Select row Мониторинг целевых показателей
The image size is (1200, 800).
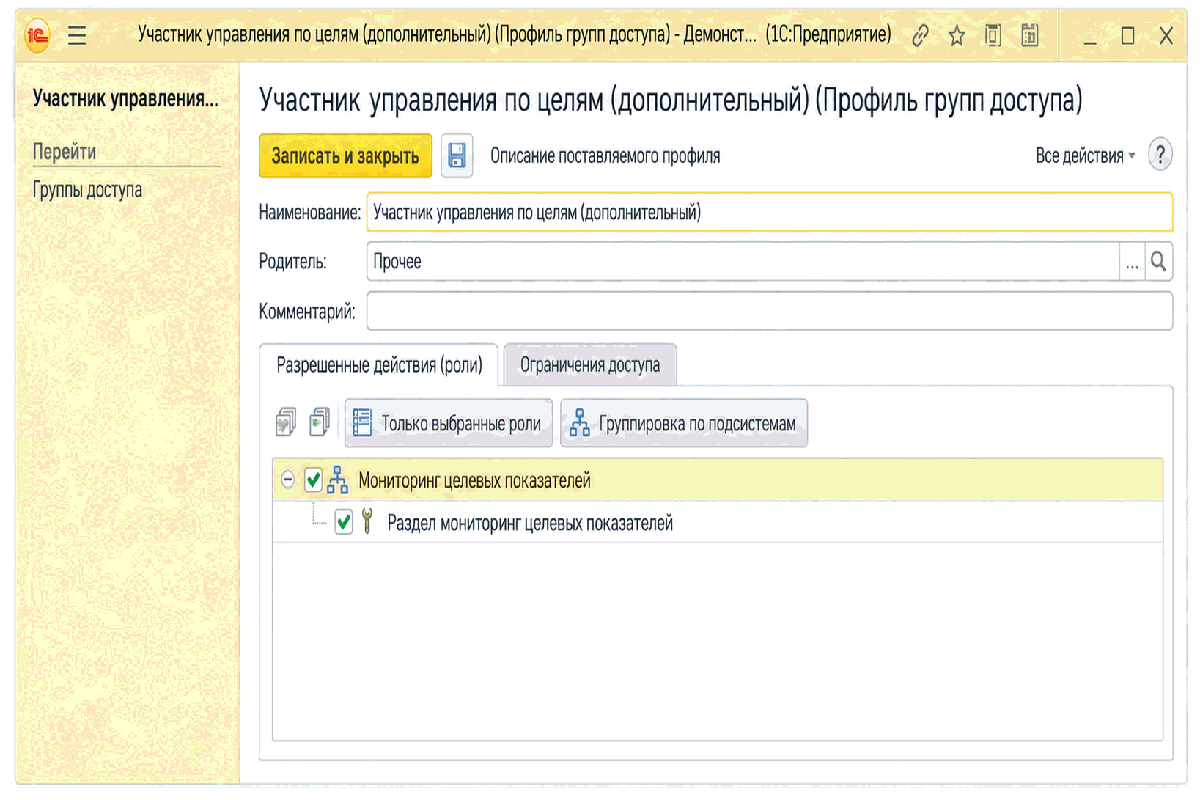coord(718,481)
